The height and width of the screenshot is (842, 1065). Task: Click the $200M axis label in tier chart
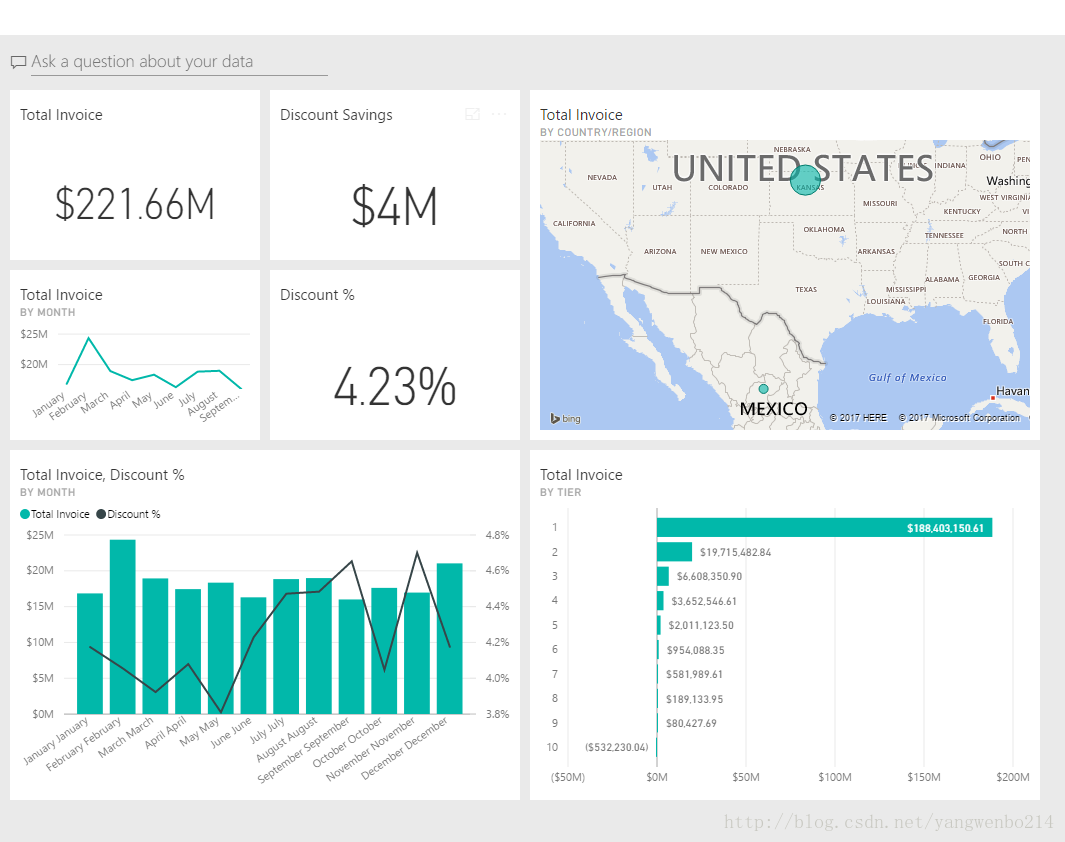[1013, 777]
